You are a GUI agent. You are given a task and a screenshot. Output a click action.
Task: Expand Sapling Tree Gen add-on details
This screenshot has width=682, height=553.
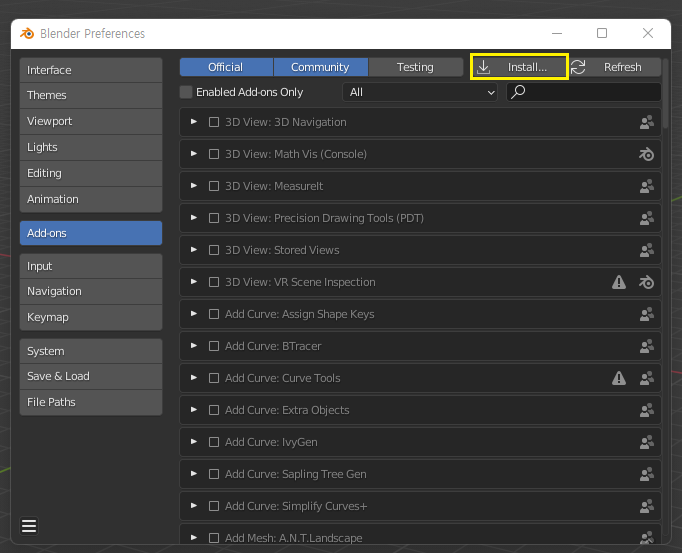[194, 473]
